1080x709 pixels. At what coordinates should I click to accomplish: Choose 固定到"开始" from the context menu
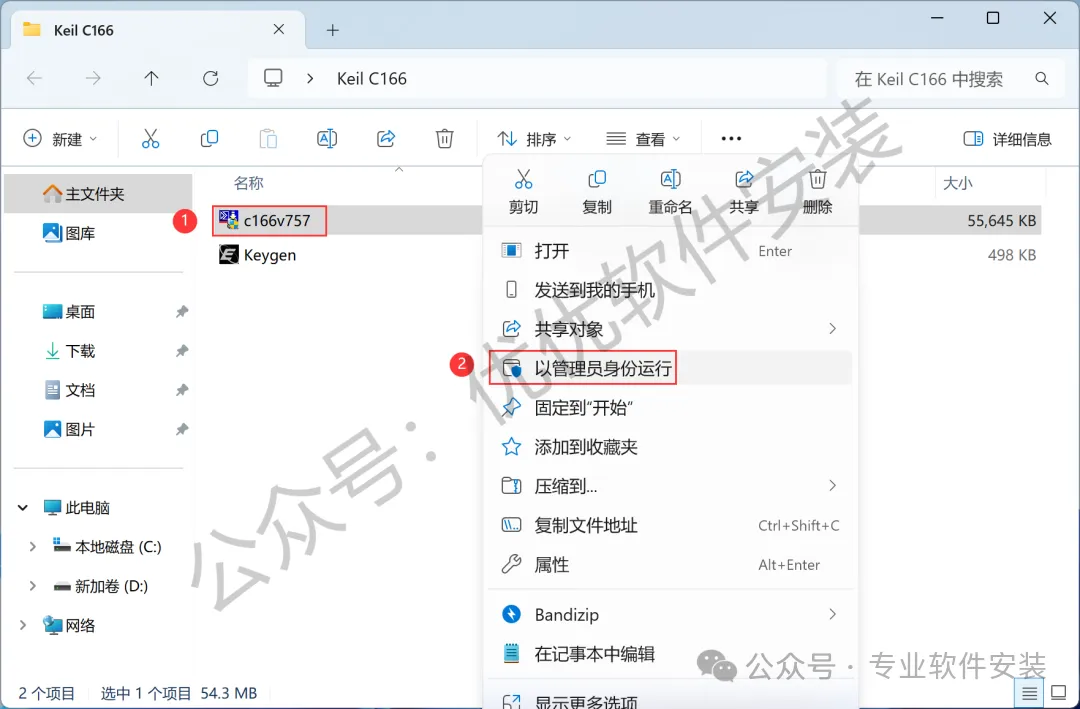click(x=670, y=407)
